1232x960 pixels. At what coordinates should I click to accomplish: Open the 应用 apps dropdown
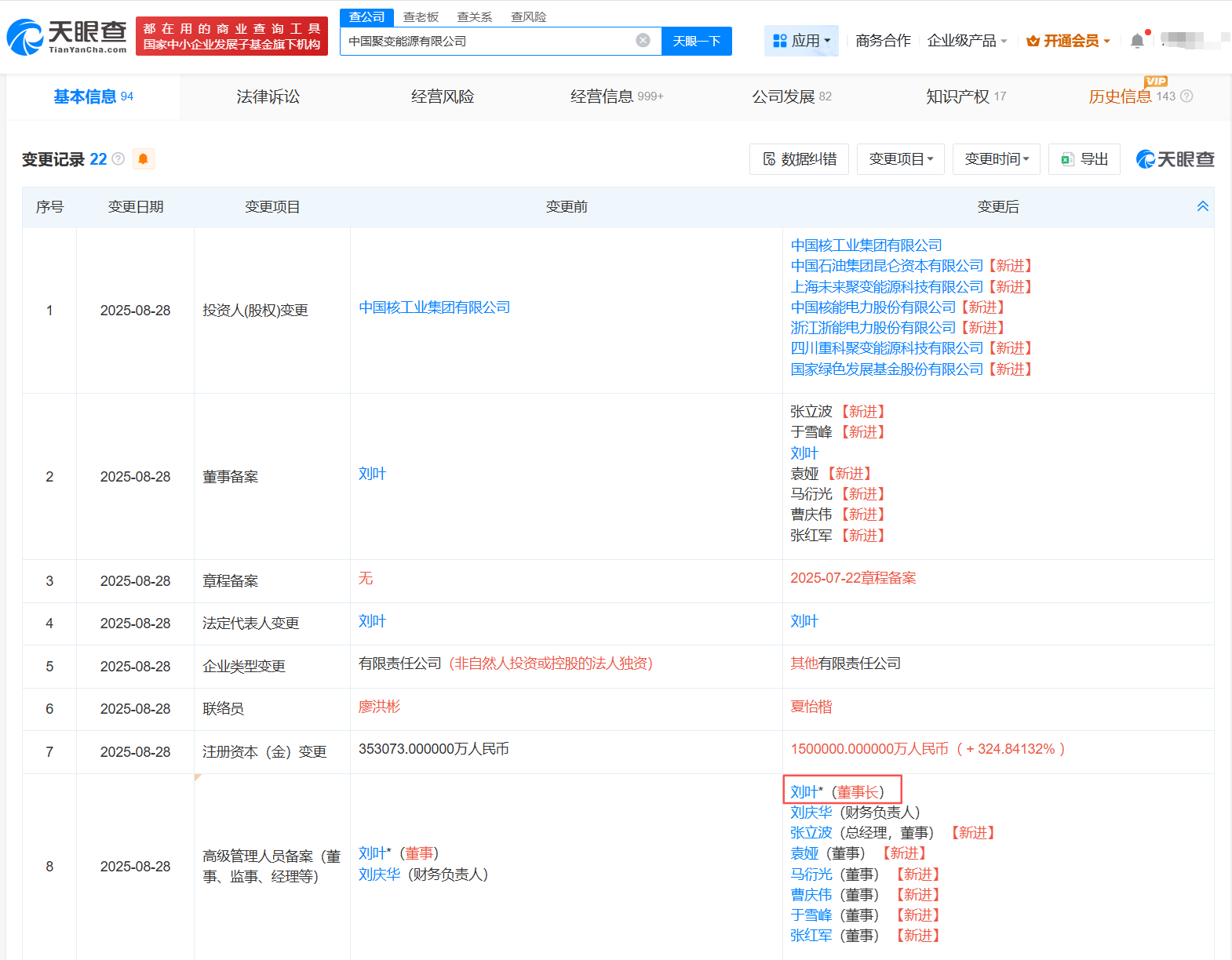tap(801, 41)
